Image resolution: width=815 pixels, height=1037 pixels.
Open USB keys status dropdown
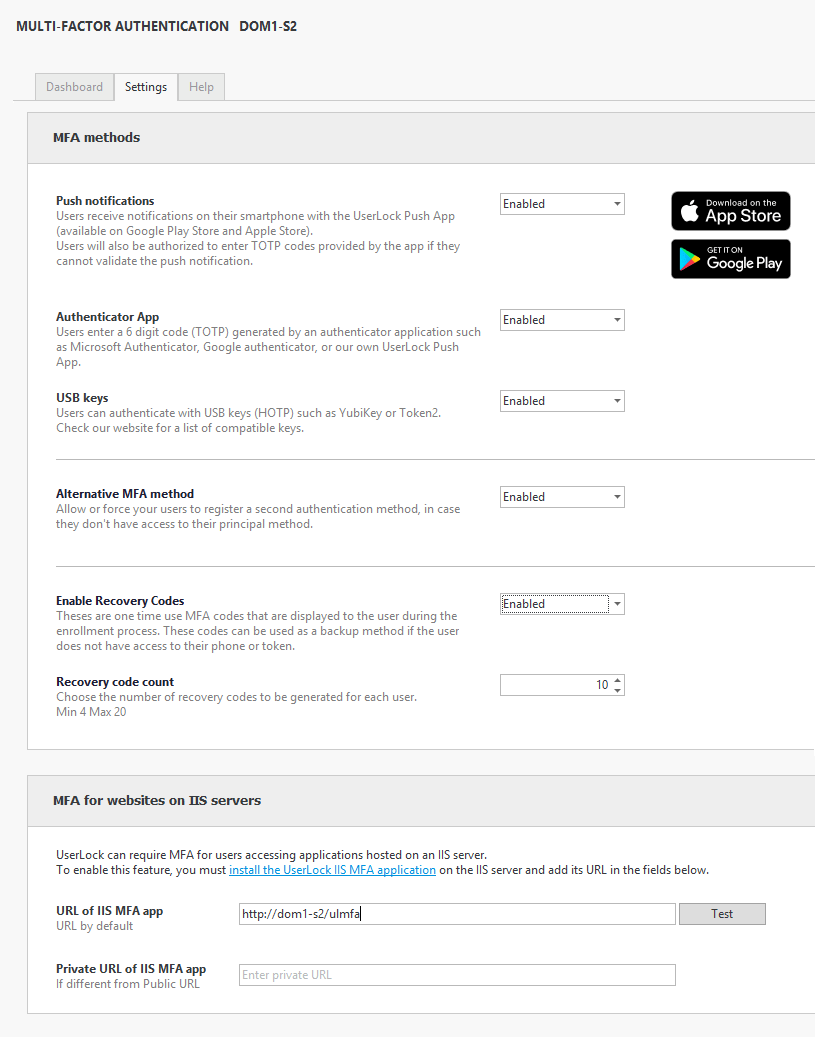(x=562, y=401)
